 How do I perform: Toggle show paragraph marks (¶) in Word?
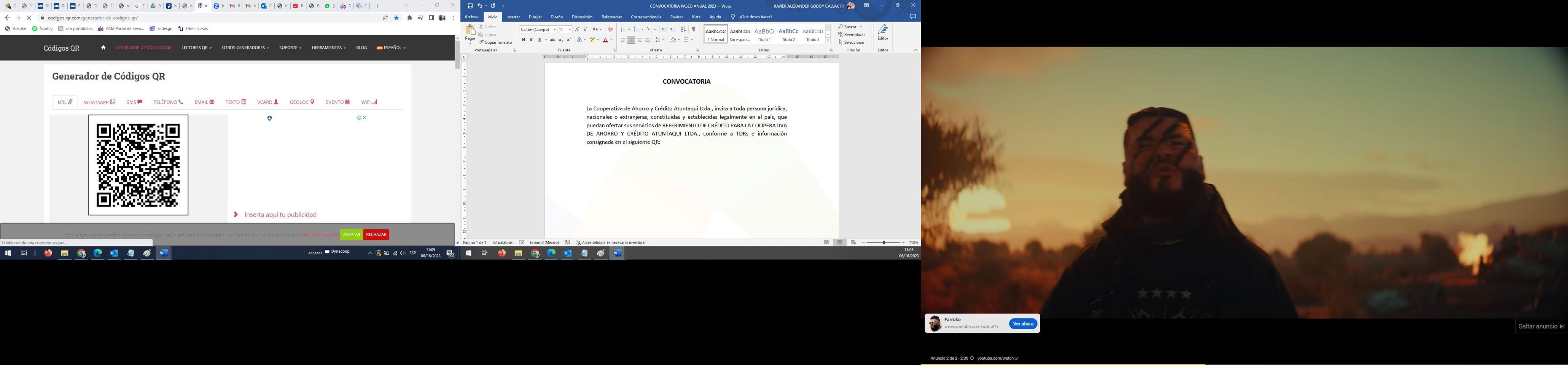[x=693, y=29]
